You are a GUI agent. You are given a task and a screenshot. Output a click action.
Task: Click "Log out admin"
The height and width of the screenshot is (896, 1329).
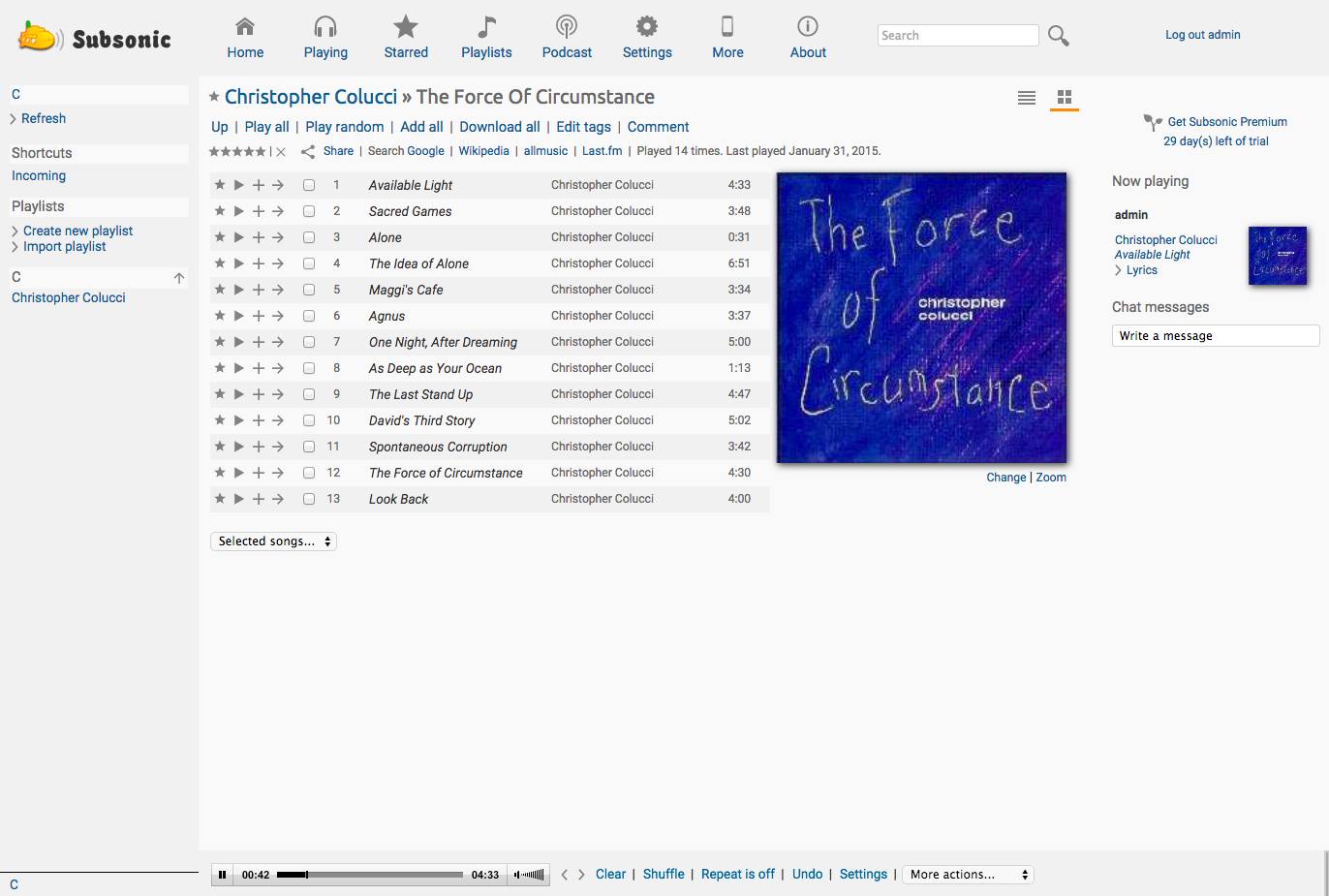(x=1202, y=34)
